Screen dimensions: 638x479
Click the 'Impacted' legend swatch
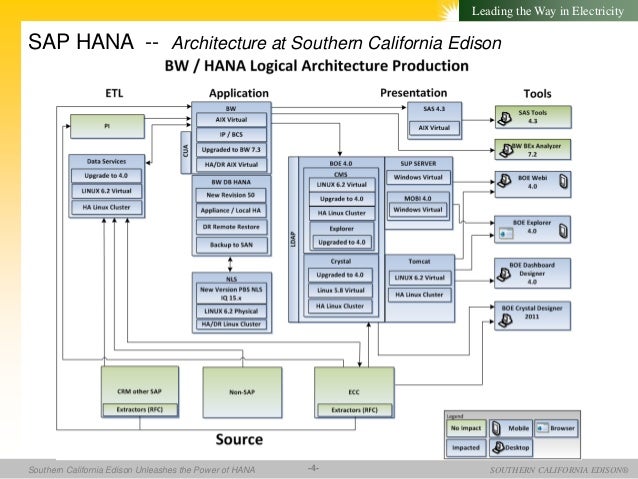coord(466,448)
